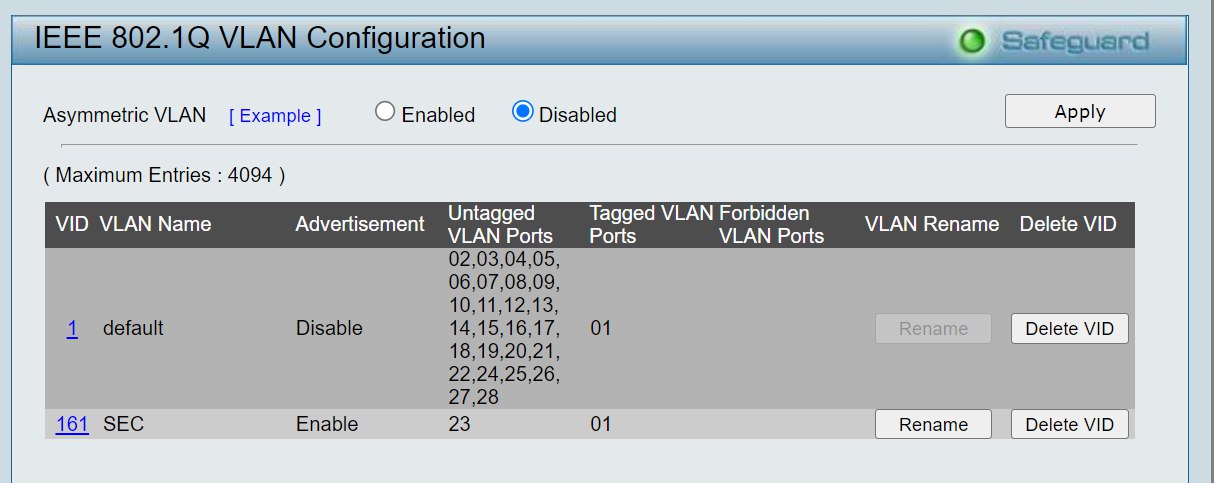1214x483 pixels.
Task: Open VID 161 link
Action: (x=72, y=424)
